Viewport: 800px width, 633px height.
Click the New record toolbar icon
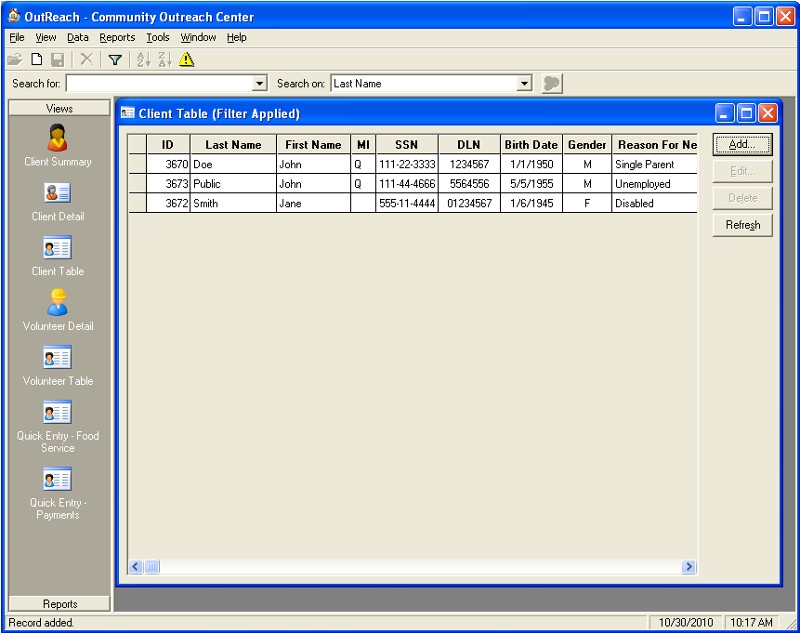(35, 60)
